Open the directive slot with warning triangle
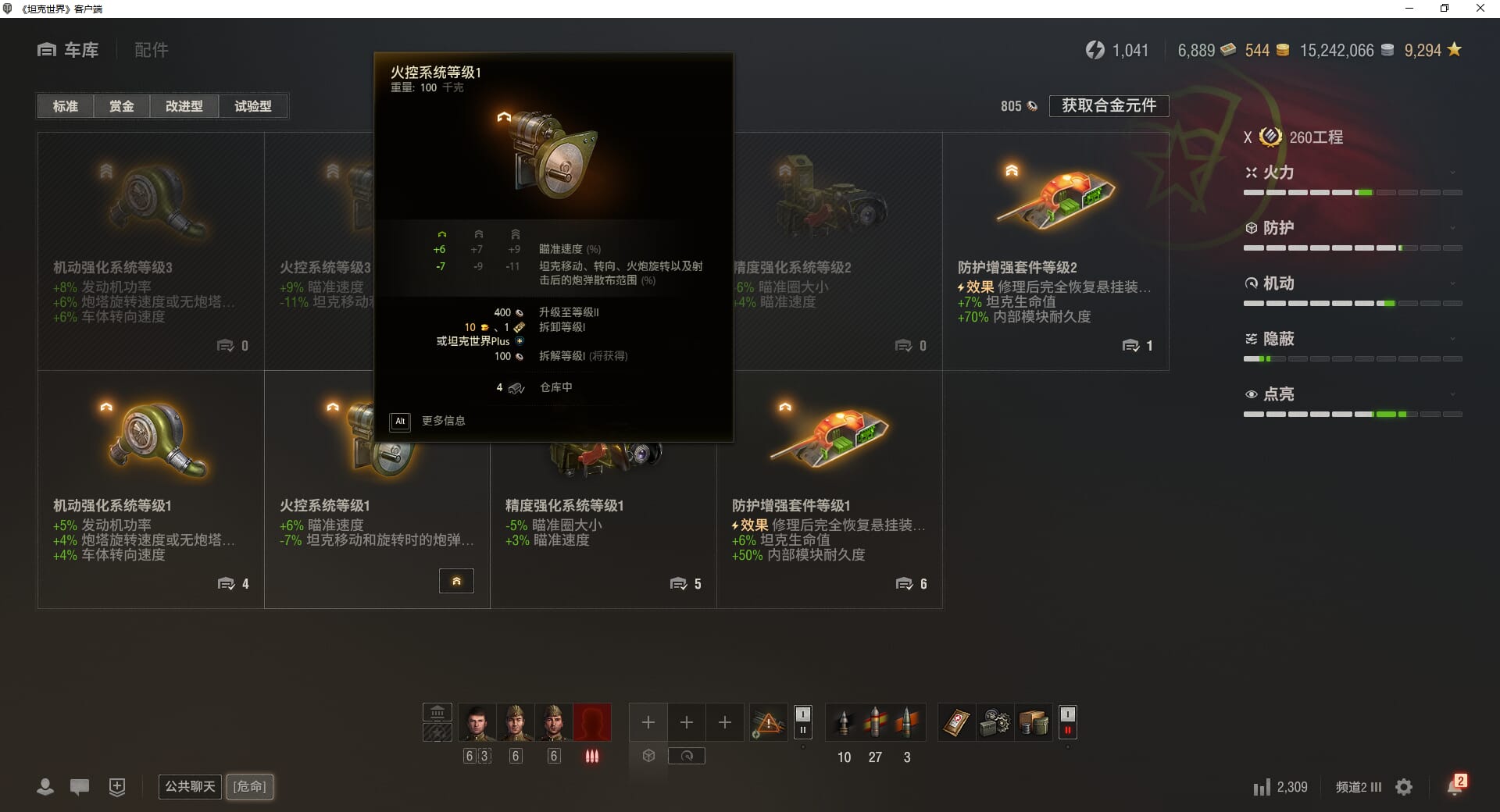Screen dimensions: 1500x812 [x=768, y=722]
